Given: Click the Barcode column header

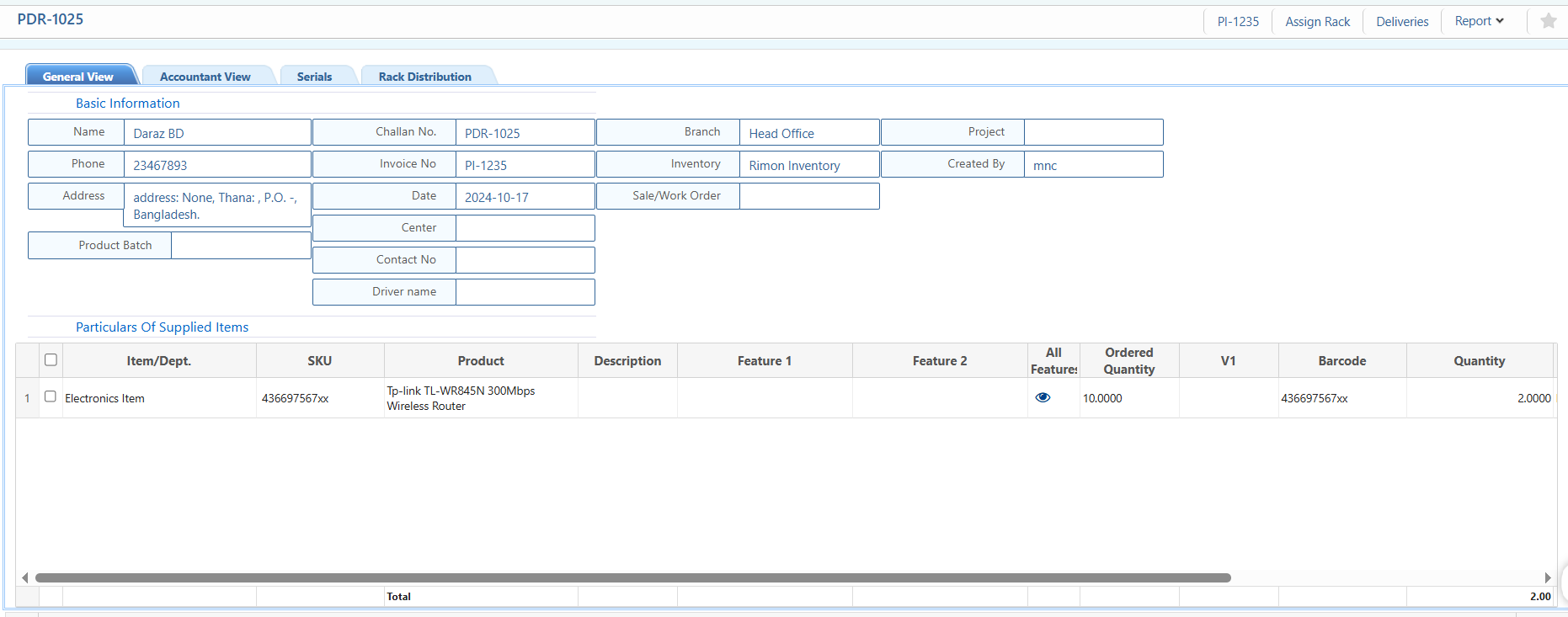Looking at the screenshot, I should pos(1342,360).
